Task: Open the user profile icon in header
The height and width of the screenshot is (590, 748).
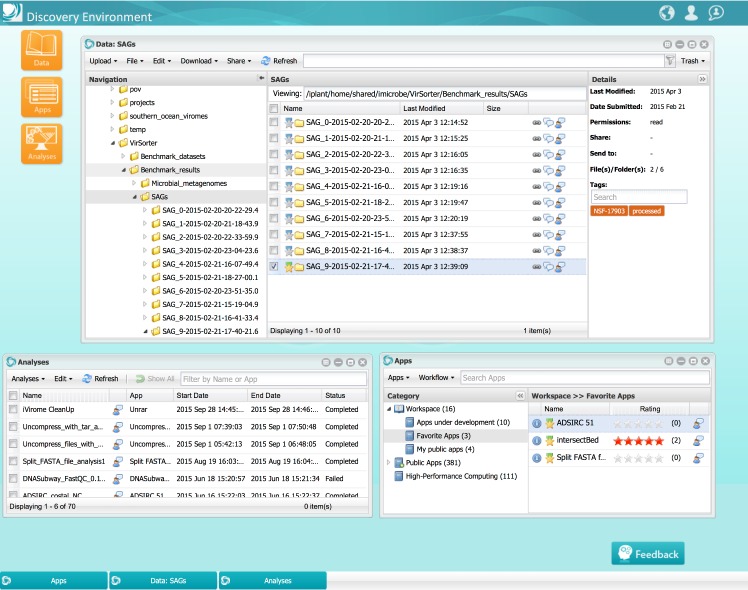Action: (x=691, y=13)
